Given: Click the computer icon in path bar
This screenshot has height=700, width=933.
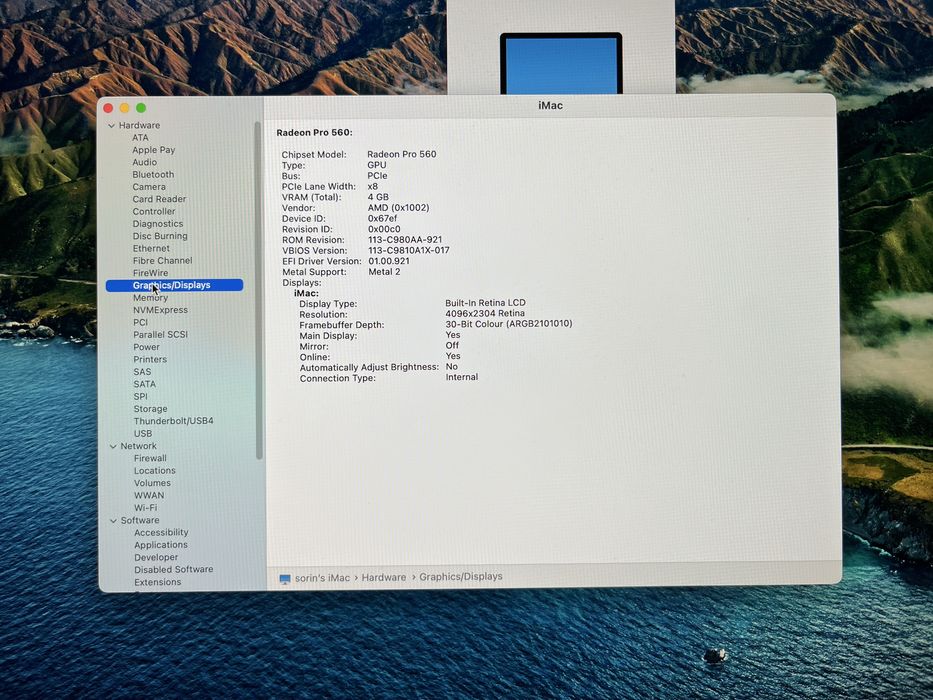Looking at the screenshot, I should click(x=285, y=579).
